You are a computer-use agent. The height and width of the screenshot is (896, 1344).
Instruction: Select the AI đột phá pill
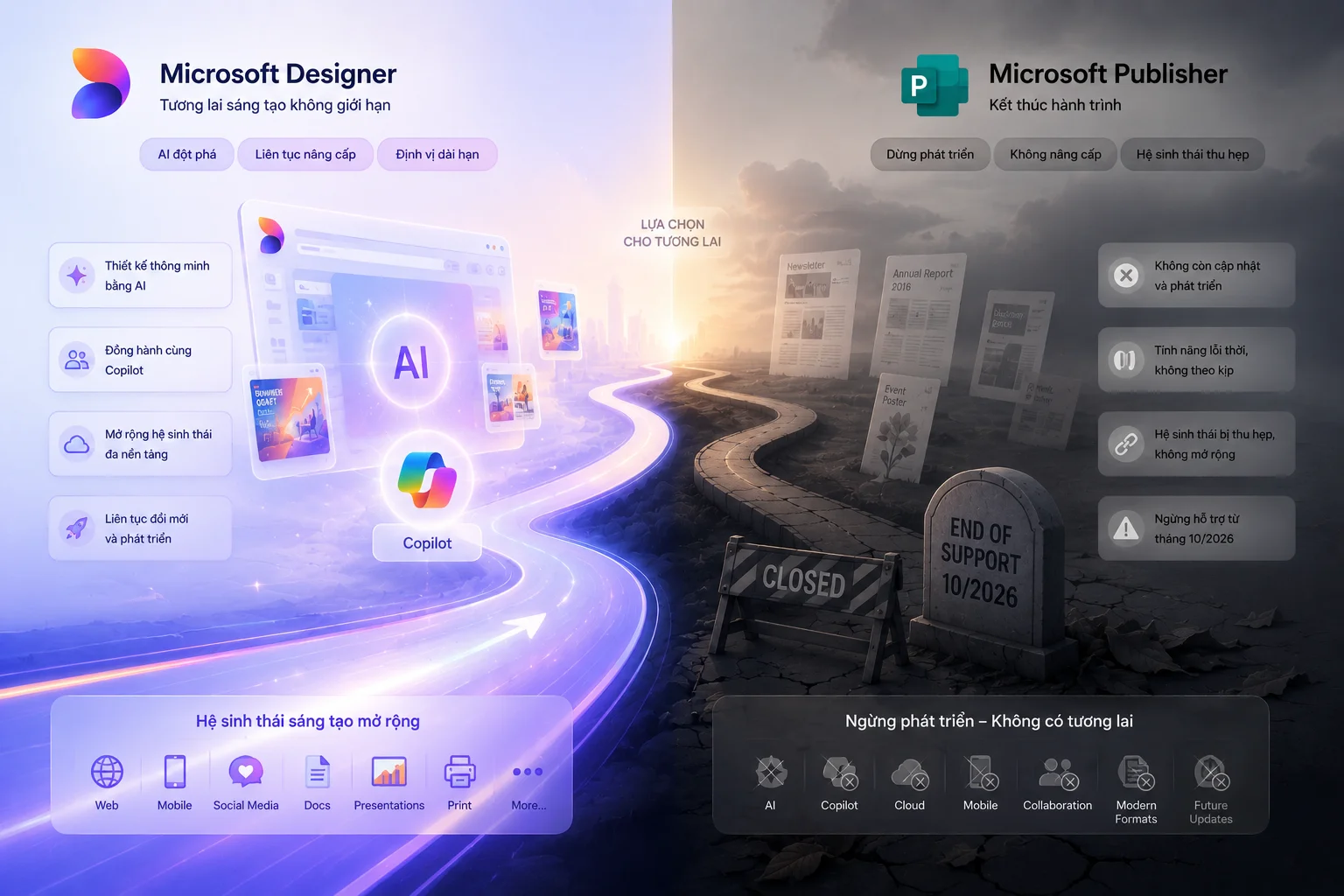(x=187, y=154)
